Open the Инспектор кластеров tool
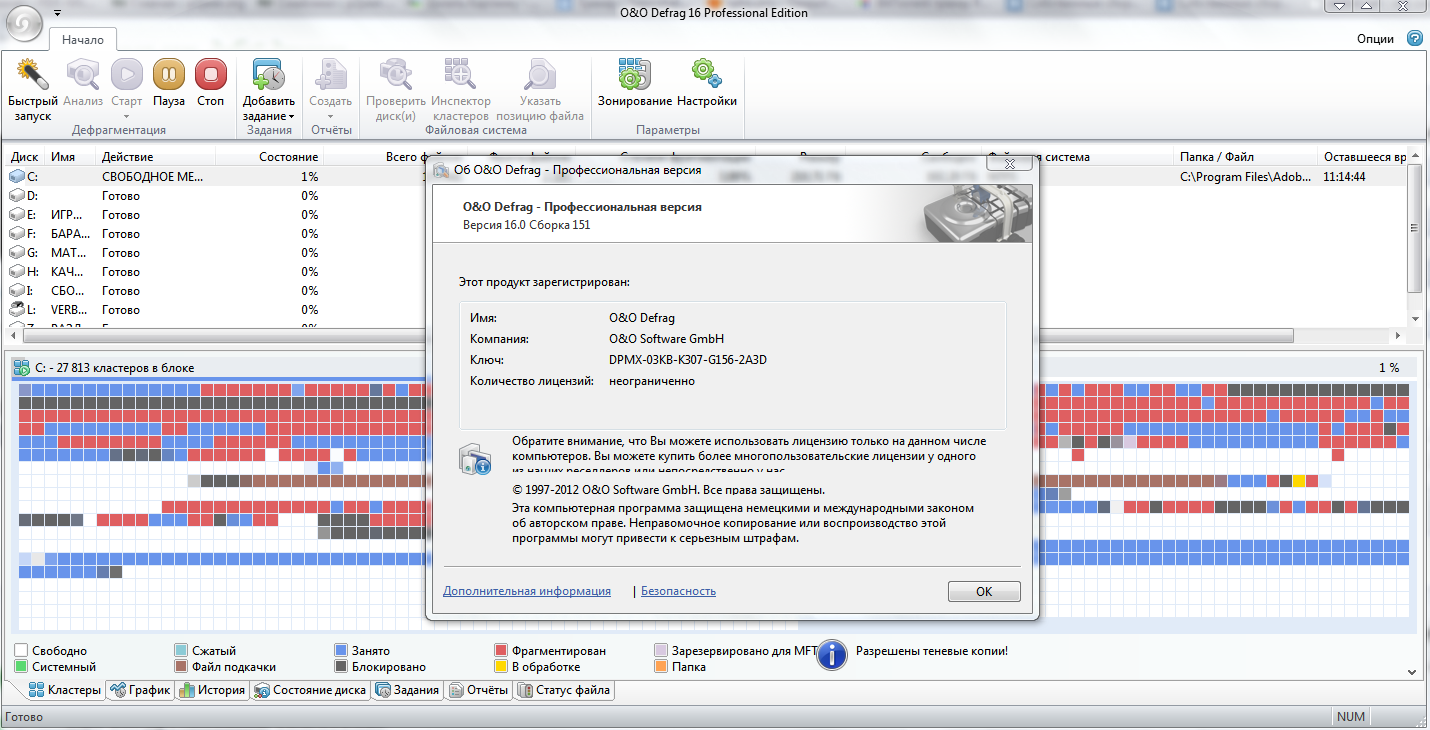Image resolution: width=1430 pixels, height=730 pixels. tap(460, 74)
